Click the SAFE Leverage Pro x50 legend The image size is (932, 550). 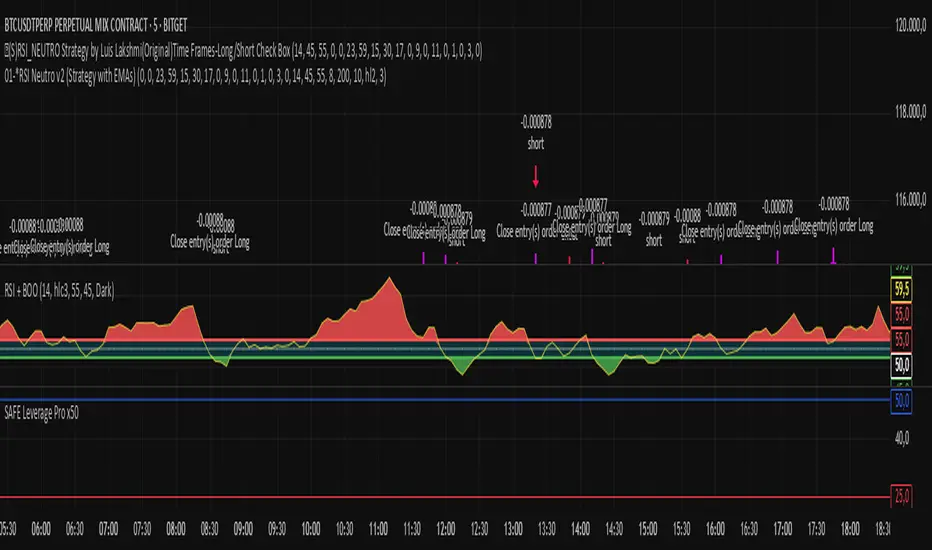[x=41, y=413]
